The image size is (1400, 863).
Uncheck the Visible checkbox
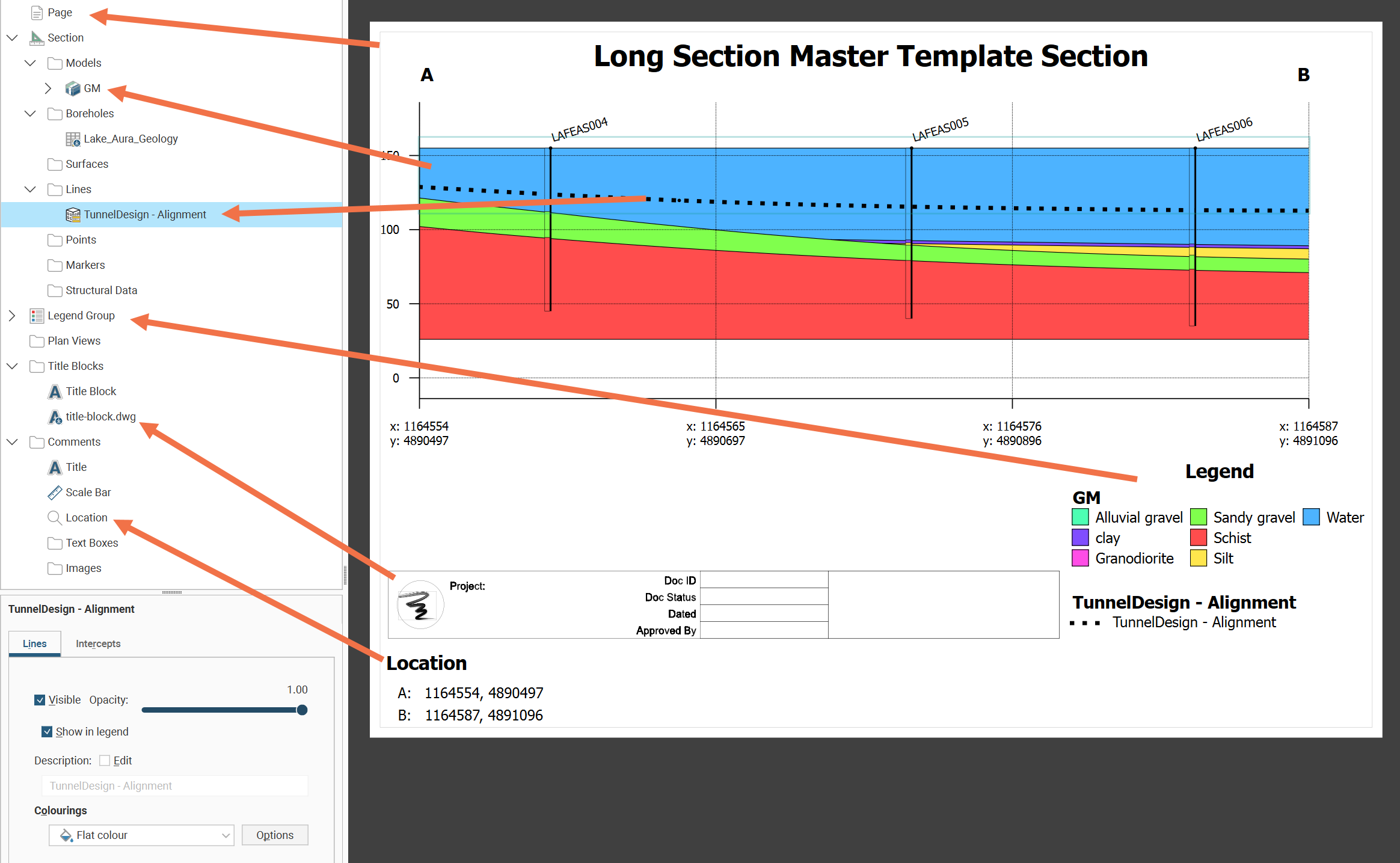[40, 700]
